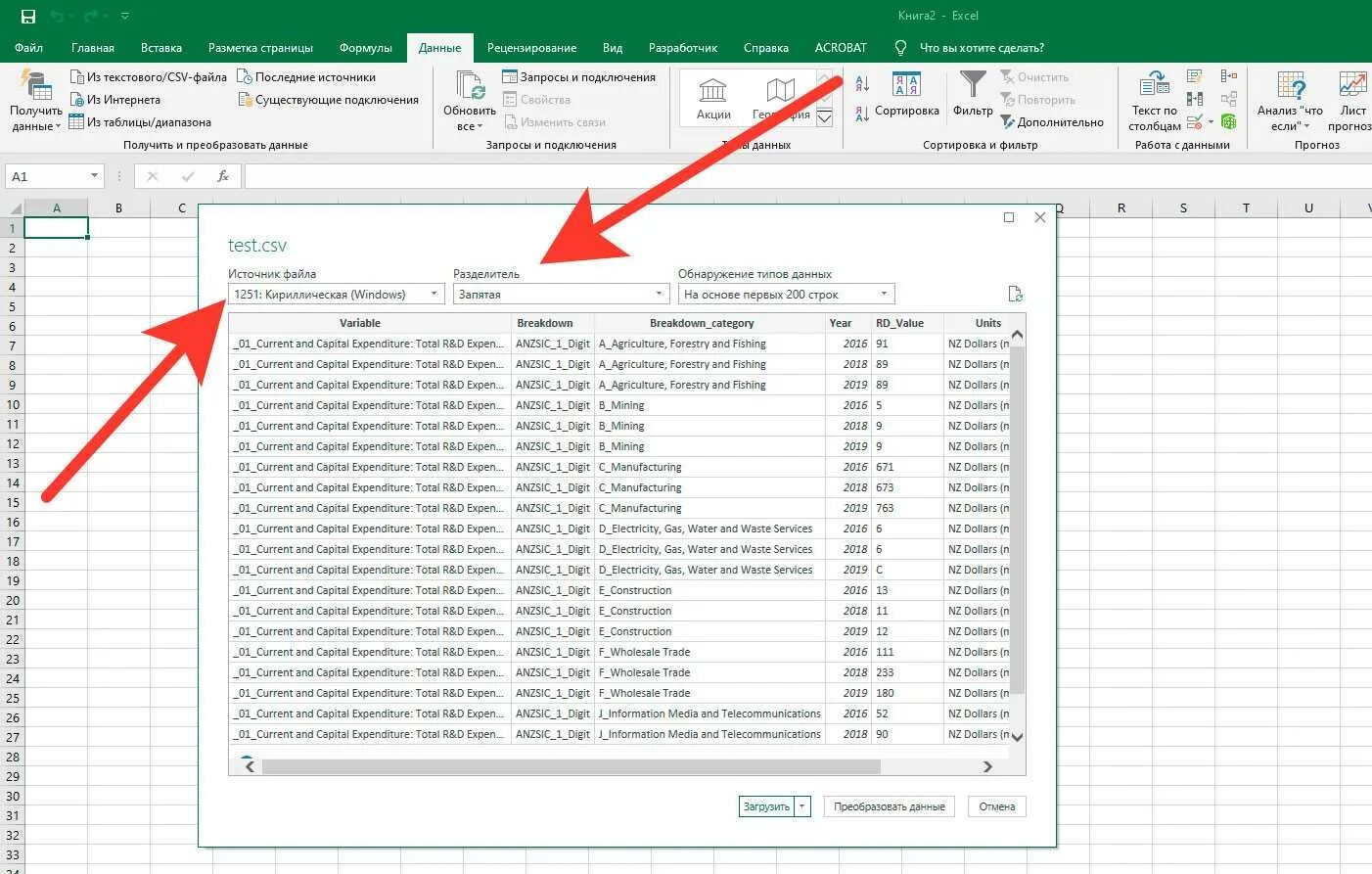Click Преобразовать данные button
This screenshot has height=874, width=1372.
click(890, 806)
